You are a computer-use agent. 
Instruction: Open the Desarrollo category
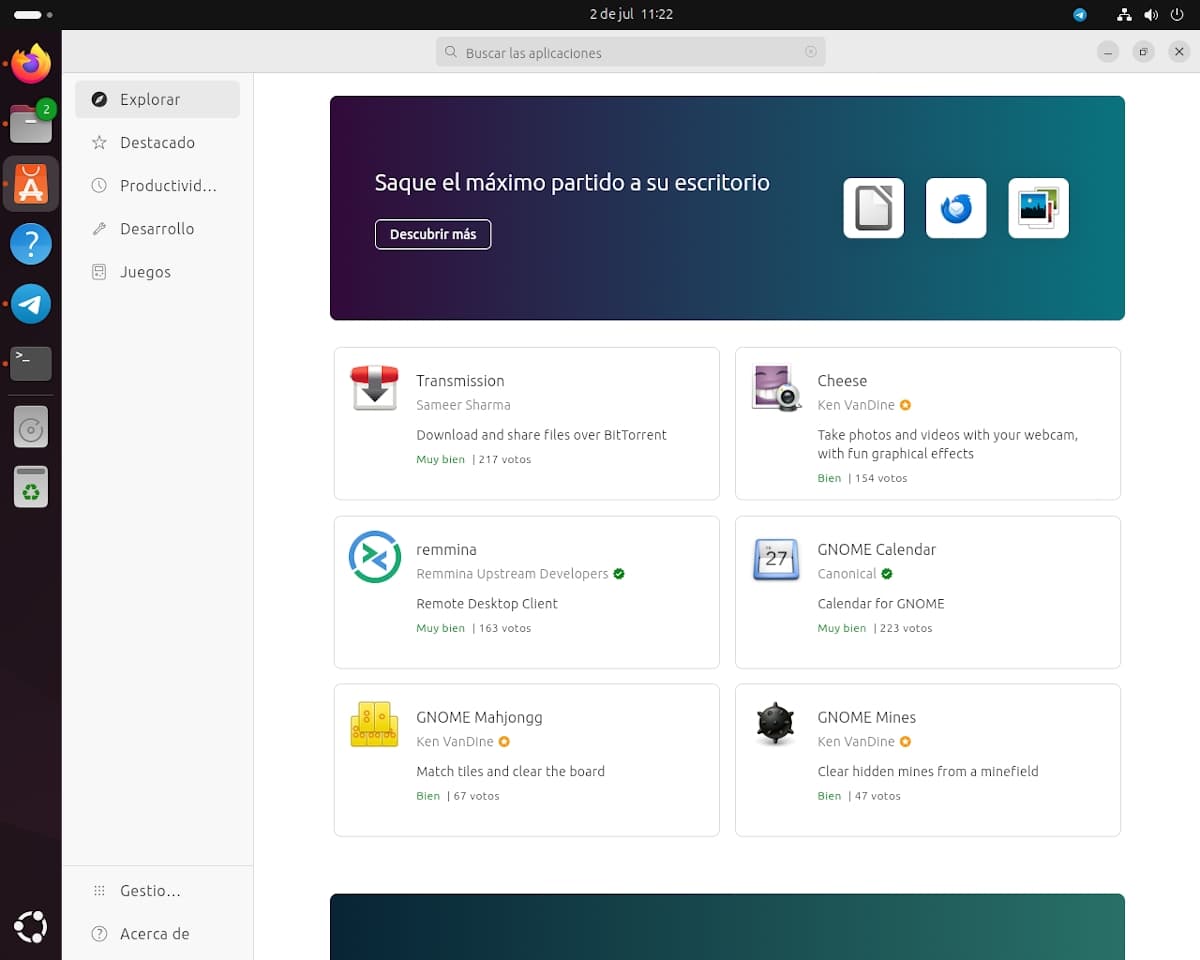[157, 228]
